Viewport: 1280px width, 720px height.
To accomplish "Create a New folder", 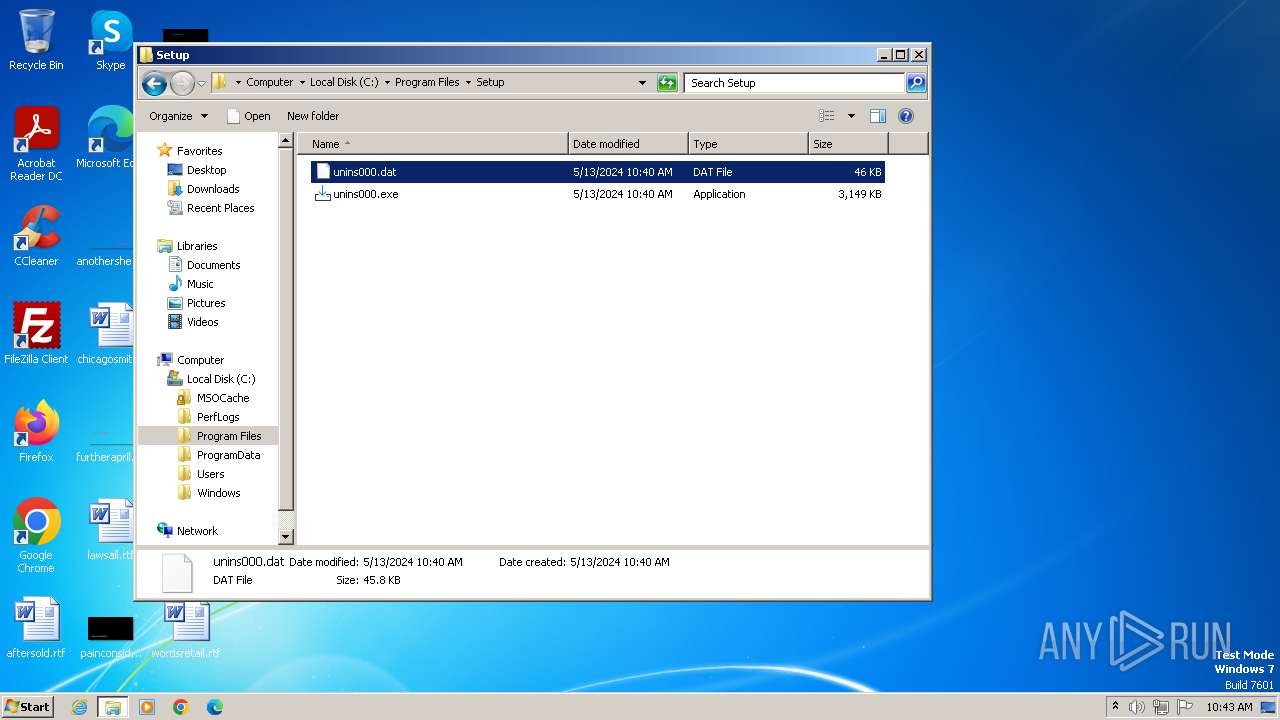I will coord(313,116).
